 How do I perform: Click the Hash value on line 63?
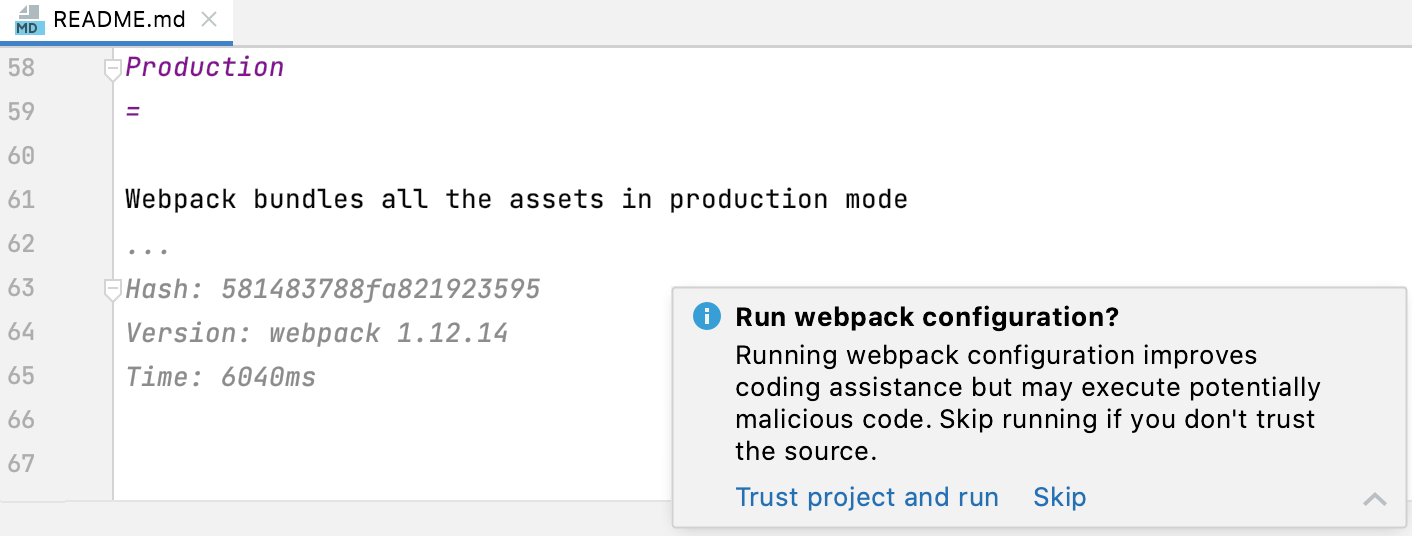[x=380, y=289]
